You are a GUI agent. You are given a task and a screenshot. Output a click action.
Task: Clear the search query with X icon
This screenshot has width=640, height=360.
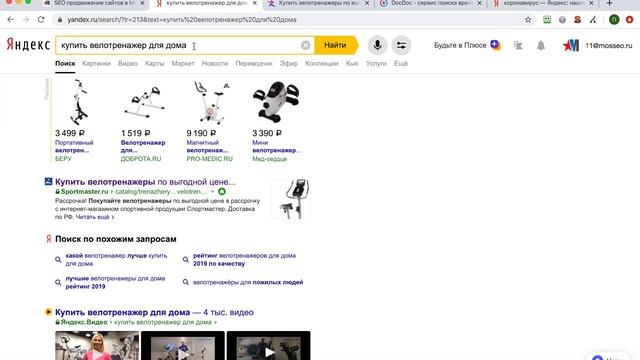click(305, 45)
